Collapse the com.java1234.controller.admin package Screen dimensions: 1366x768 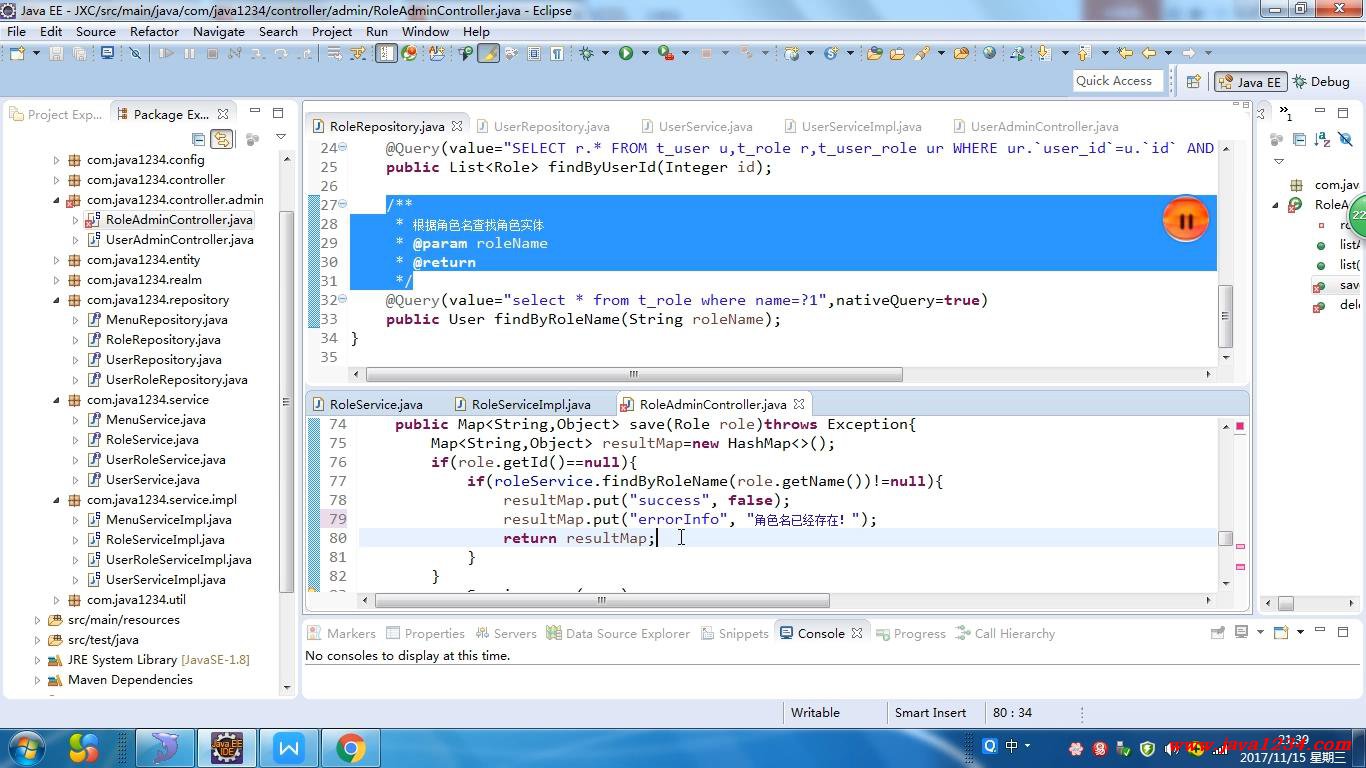coord(56,200)
